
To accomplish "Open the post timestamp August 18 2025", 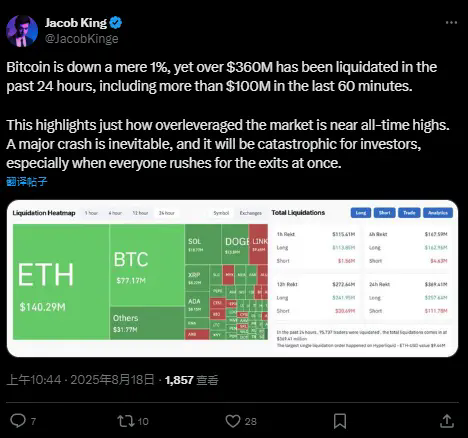I will point(80,380).
